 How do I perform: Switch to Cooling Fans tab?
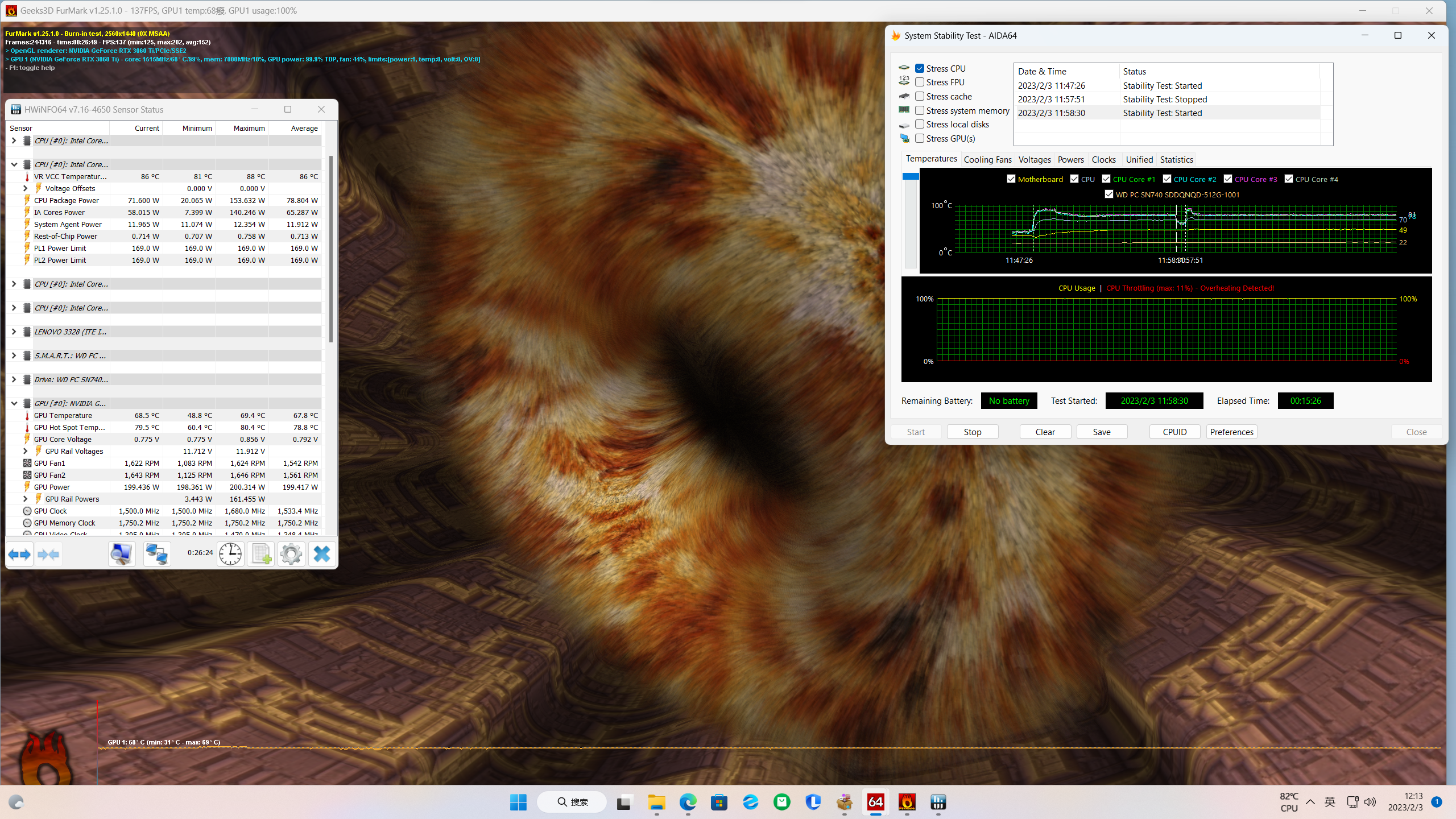pos(987,159)
